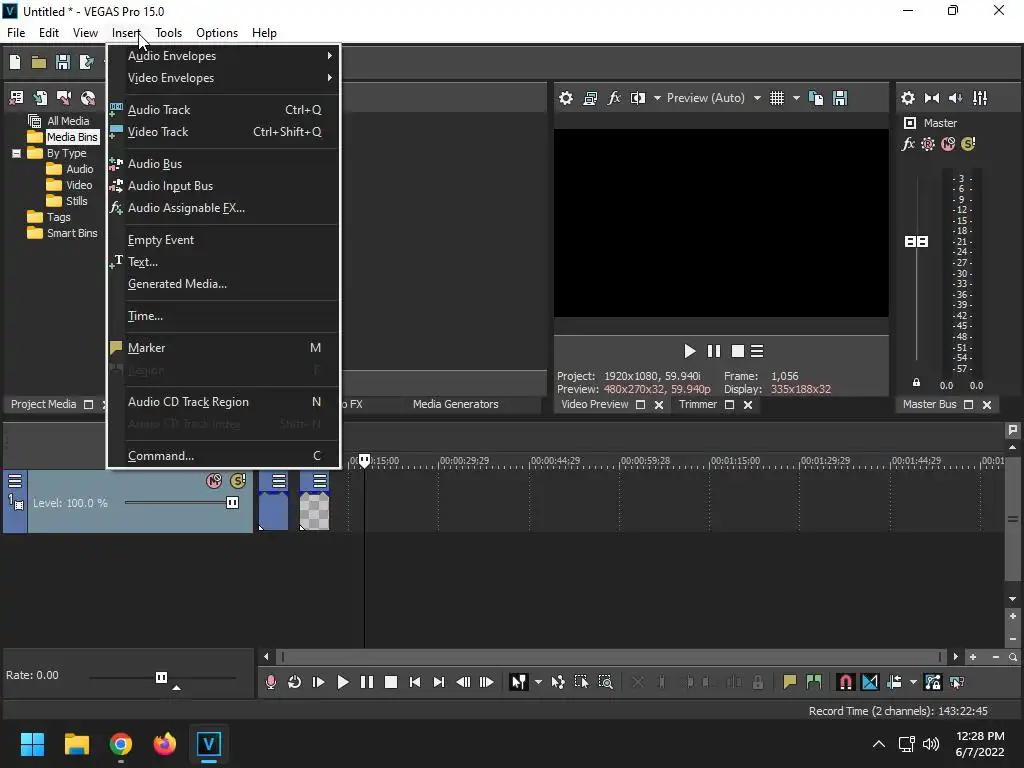Mute the Master bus

click(948, 144)
